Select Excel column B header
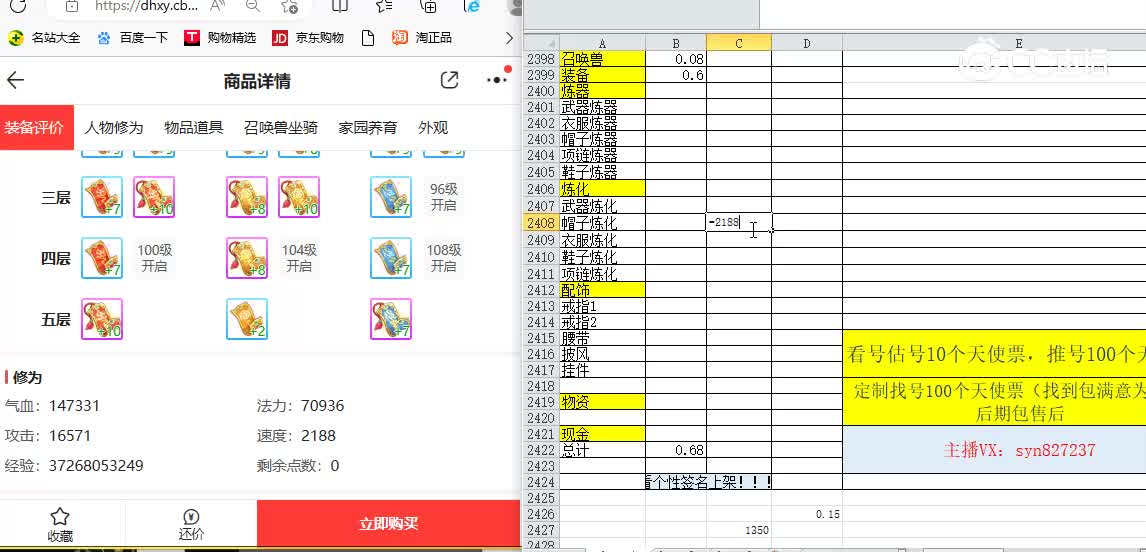The image size is (1146, 552). 675,43
